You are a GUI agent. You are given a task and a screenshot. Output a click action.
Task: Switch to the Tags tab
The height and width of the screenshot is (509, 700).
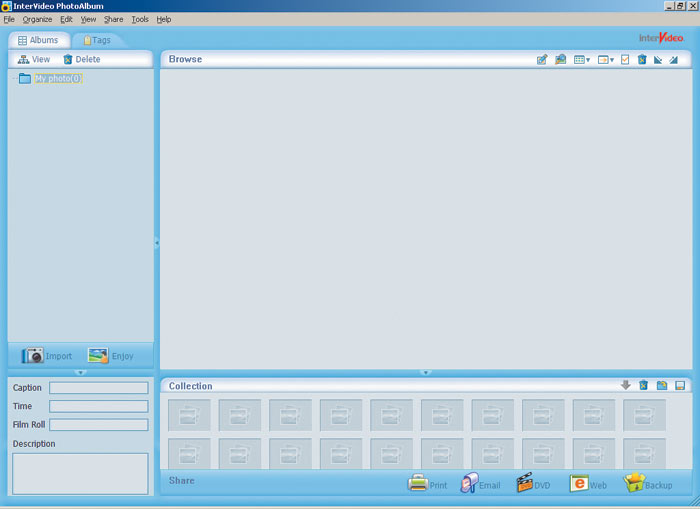[97, 40]
